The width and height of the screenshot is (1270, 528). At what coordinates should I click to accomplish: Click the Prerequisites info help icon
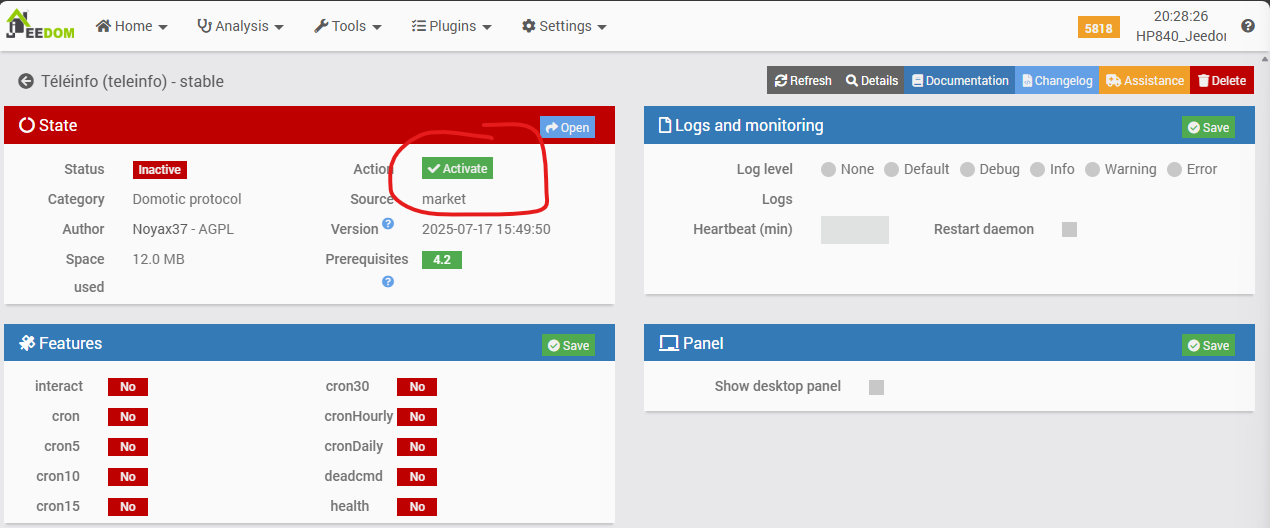pyautogui.click(x=388, y=282)
